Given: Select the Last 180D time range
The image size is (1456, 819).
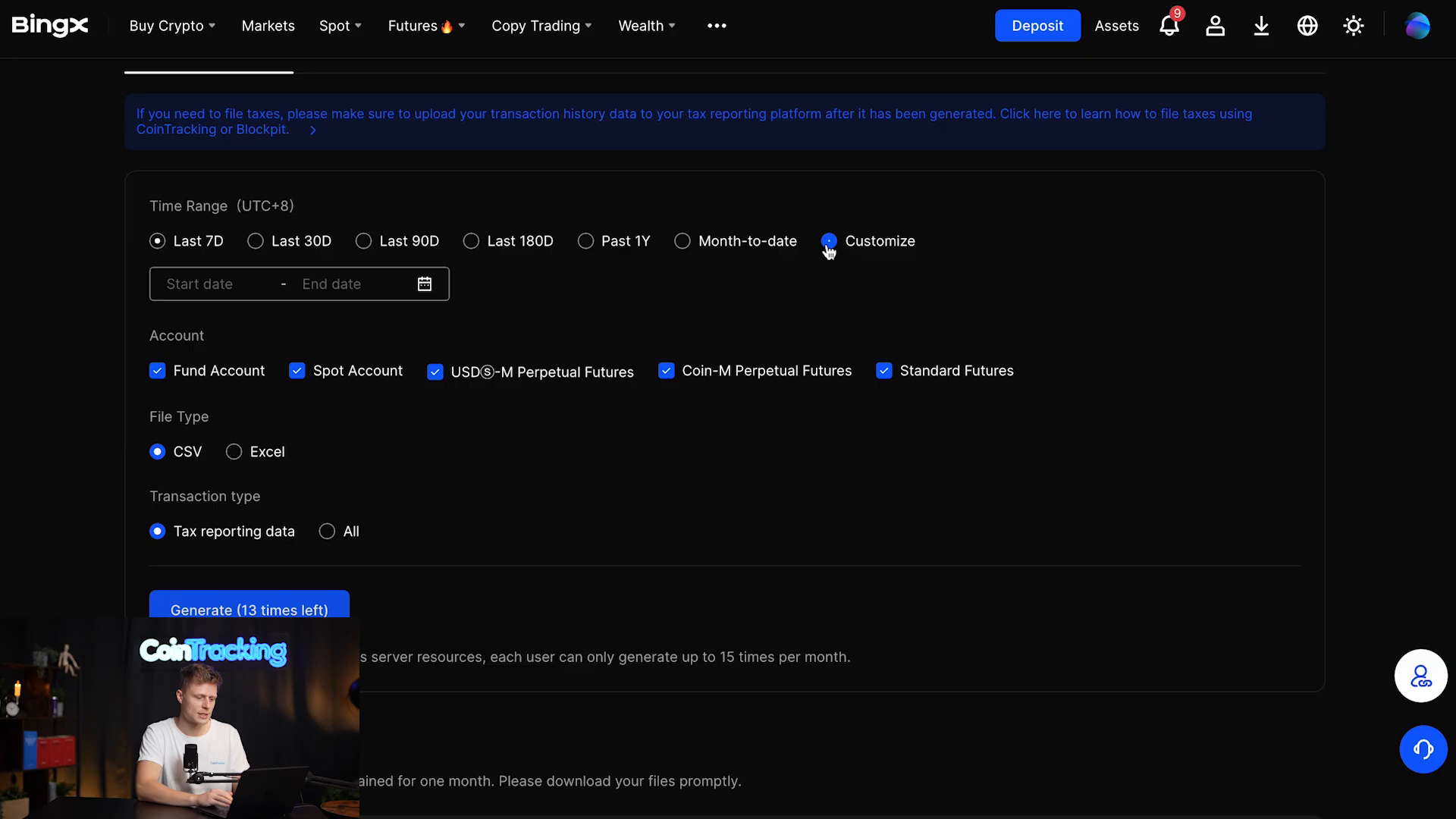Looking at the screenshot, I should click(508, 241).
